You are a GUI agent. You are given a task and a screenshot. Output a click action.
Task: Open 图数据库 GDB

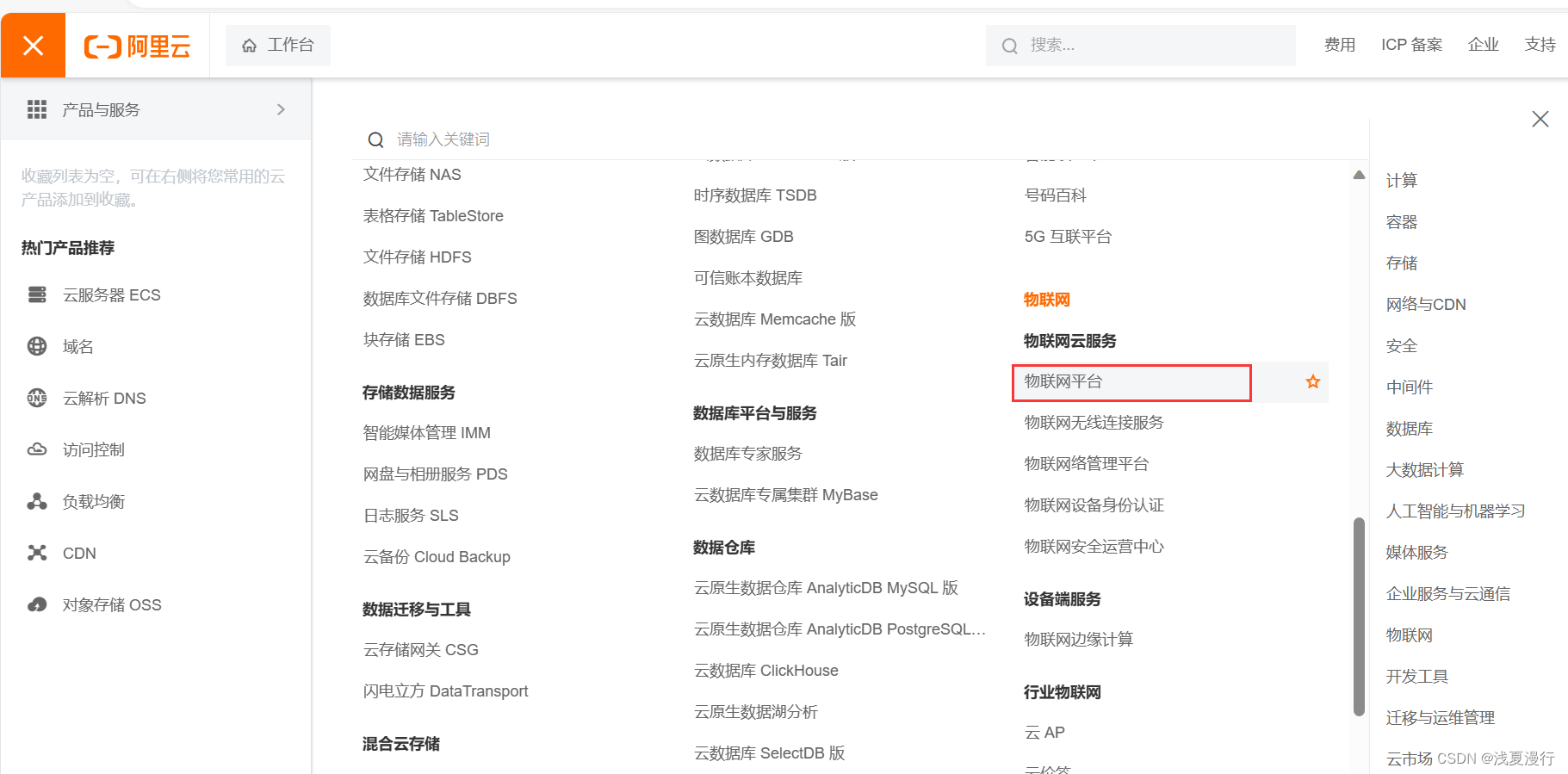[x=744, y=236]
